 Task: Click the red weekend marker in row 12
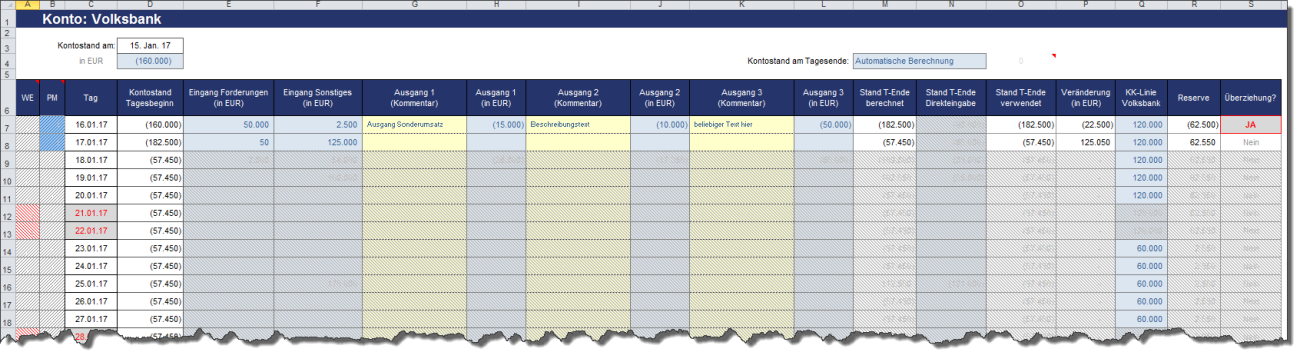pos(27,213)
